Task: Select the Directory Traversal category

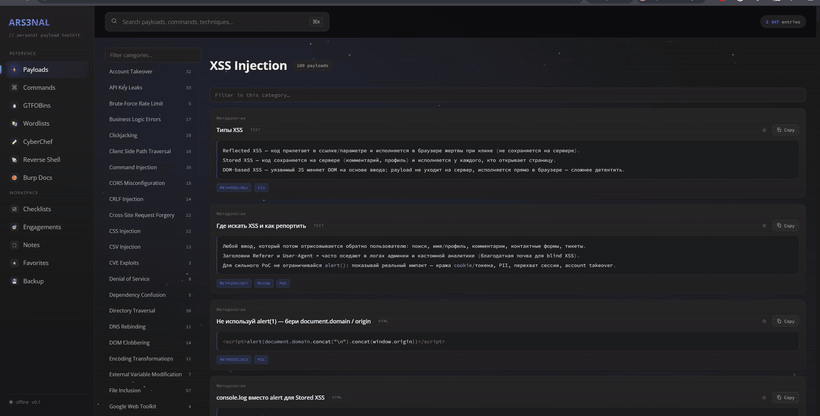Action: tap(150, 311)
